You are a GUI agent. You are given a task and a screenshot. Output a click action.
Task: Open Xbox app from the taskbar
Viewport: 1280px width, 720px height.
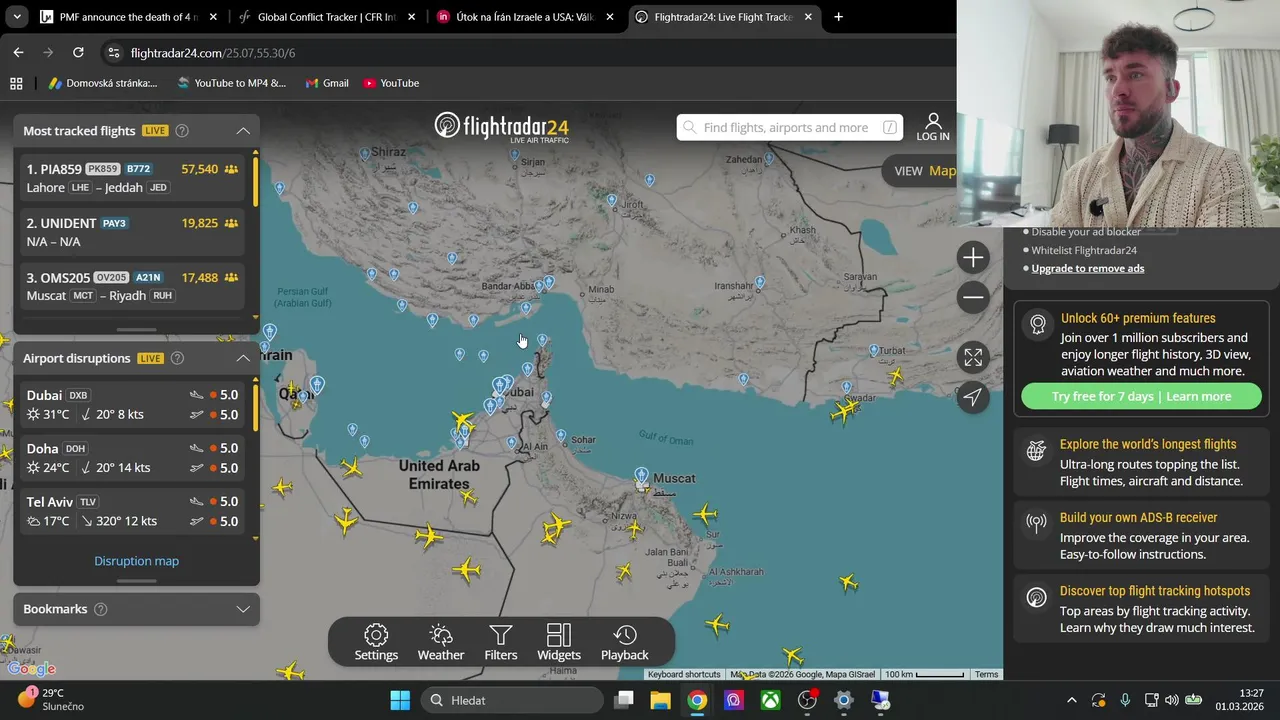[x=770, y=700]
